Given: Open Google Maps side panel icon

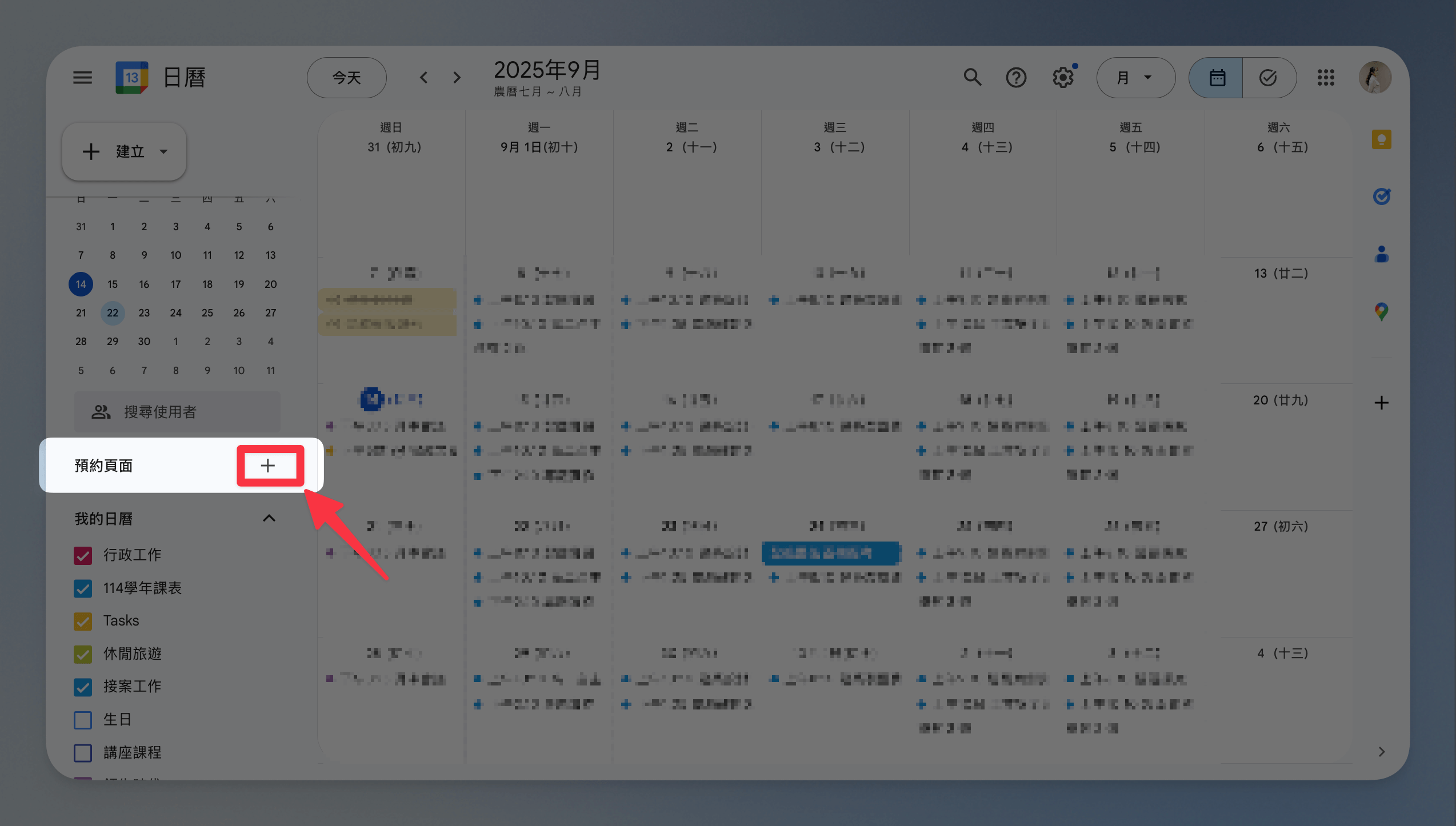Looking at the screenshot, I should [1381, 311].
